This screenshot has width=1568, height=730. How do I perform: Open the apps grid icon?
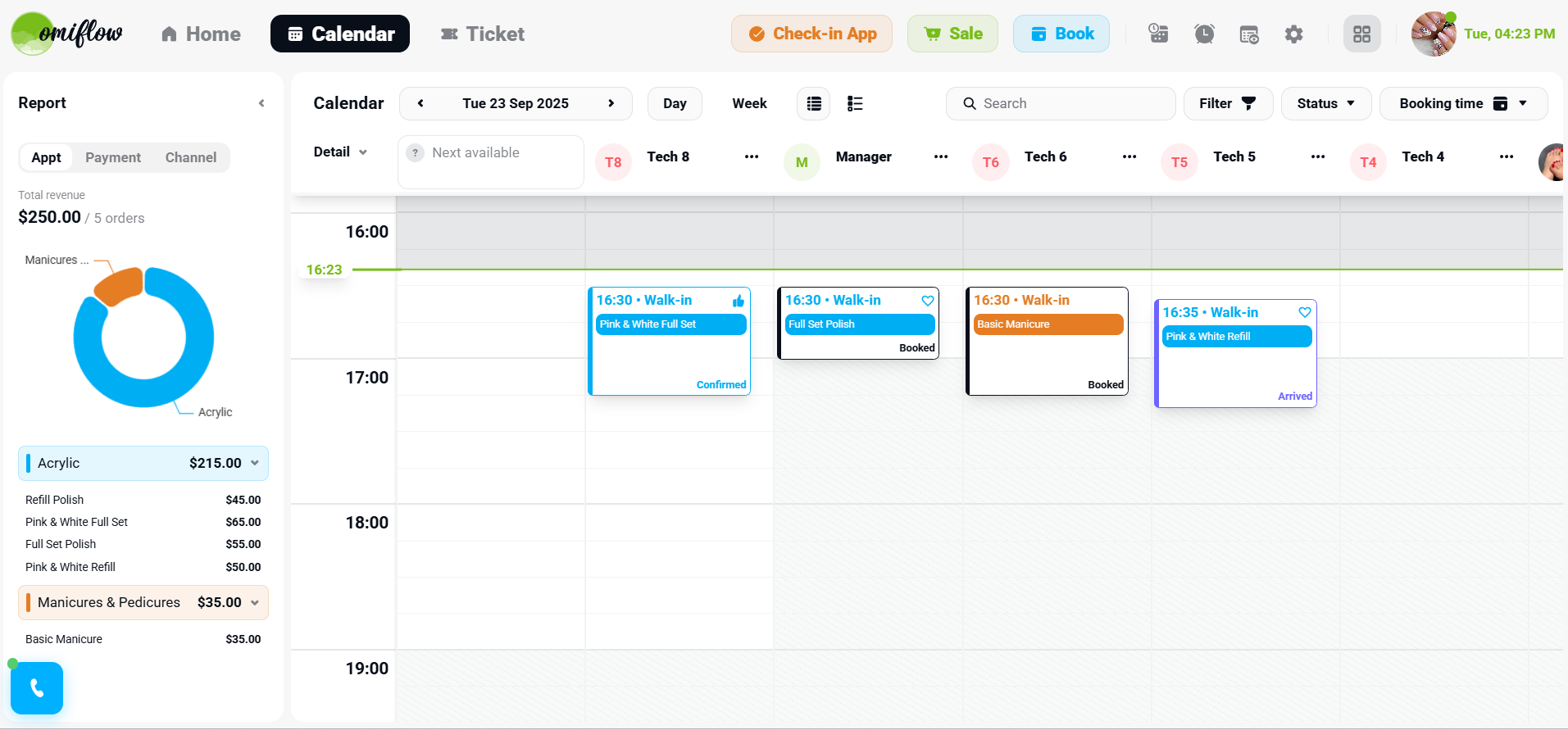coord(1361,34)
